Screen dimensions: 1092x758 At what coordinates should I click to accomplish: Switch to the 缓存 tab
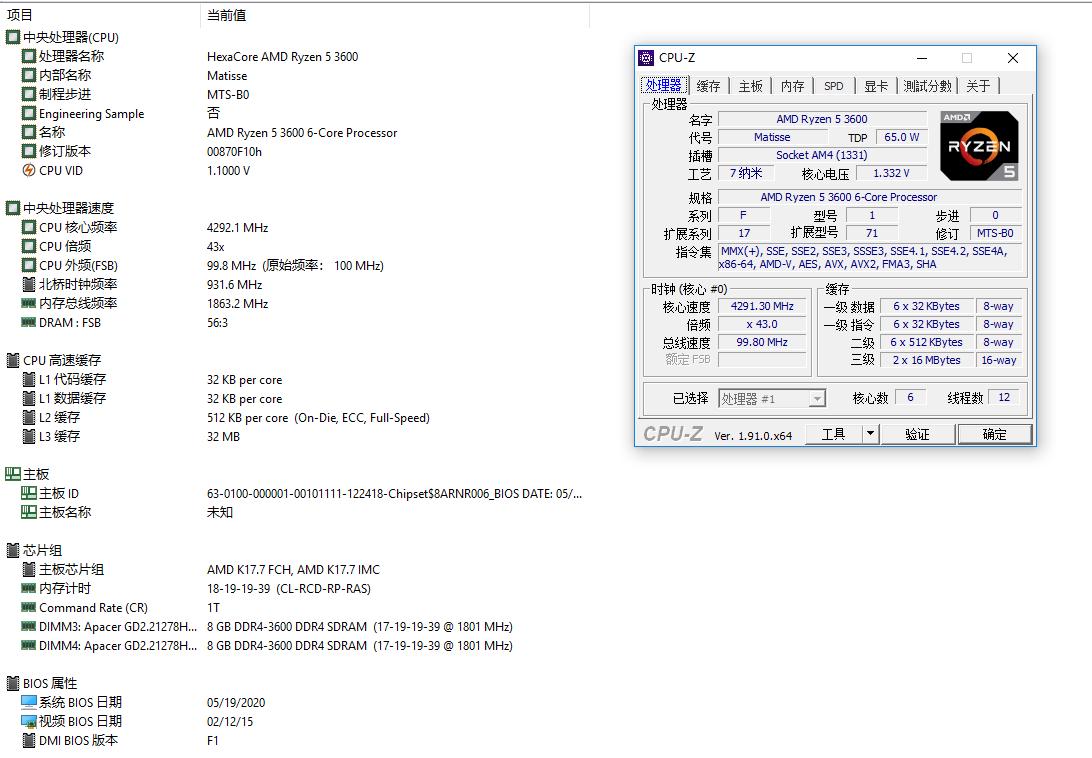[708, 86]
